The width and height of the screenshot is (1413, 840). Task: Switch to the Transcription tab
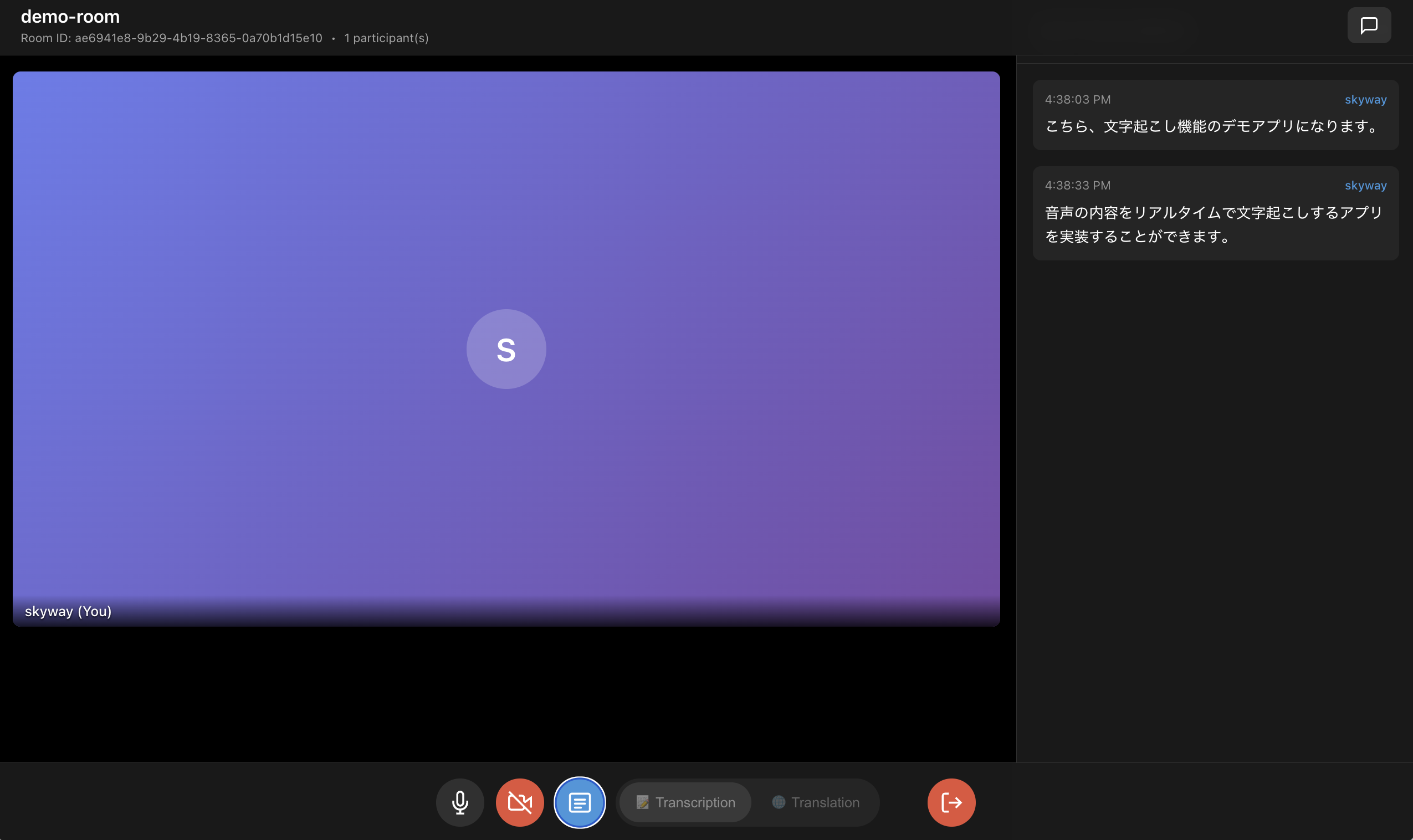(x=694, y=802)
